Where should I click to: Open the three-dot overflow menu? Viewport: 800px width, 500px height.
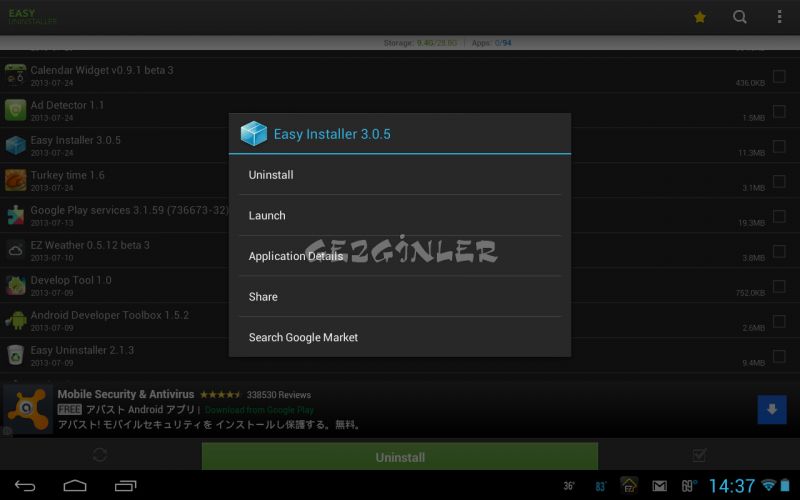tap(780, 17)
